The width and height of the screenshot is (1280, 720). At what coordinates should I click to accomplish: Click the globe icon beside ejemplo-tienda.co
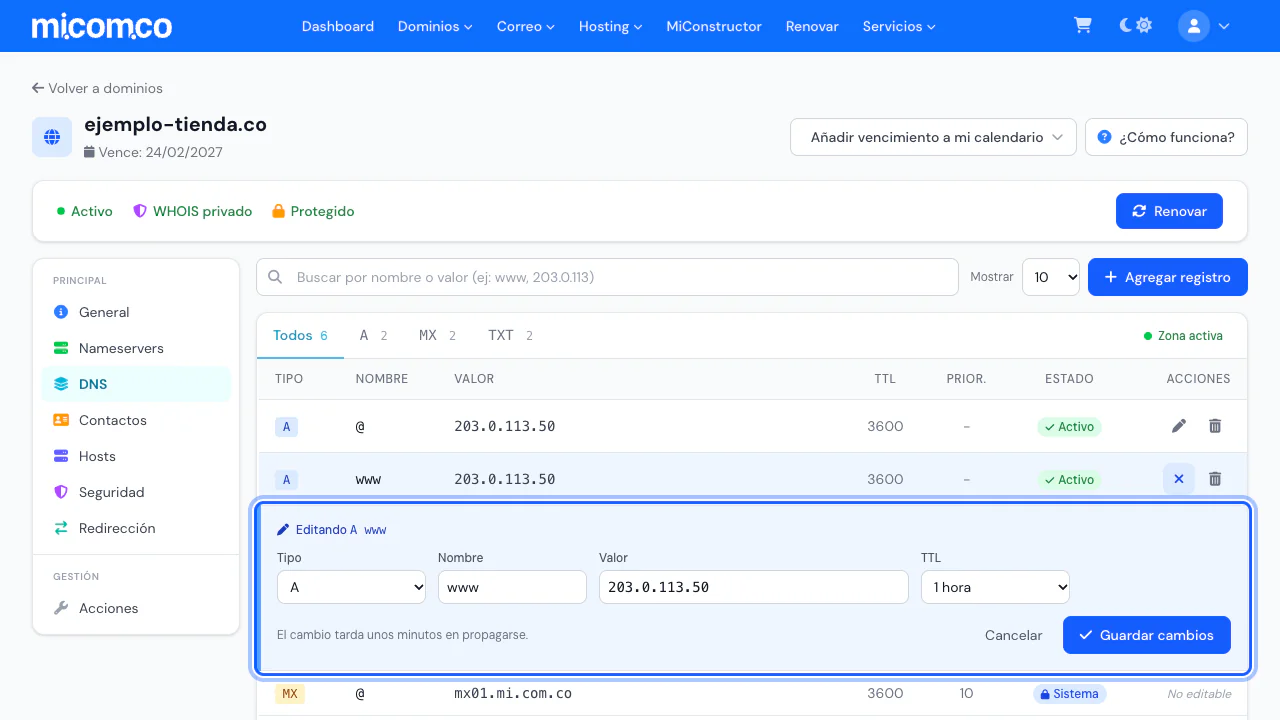[x=52, y=137]
